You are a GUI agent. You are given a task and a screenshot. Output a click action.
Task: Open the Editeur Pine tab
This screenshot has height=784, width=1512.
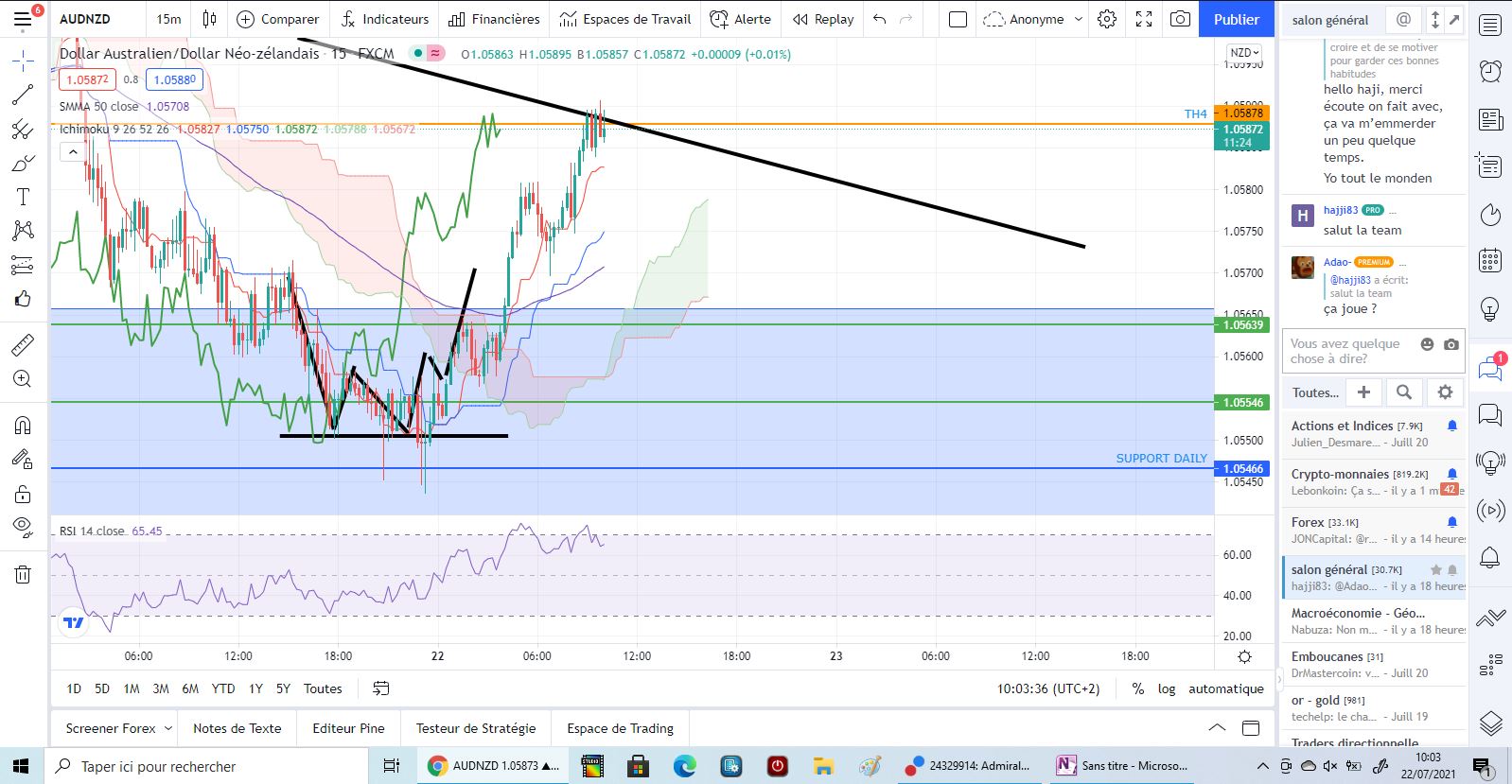click(348, 728)
